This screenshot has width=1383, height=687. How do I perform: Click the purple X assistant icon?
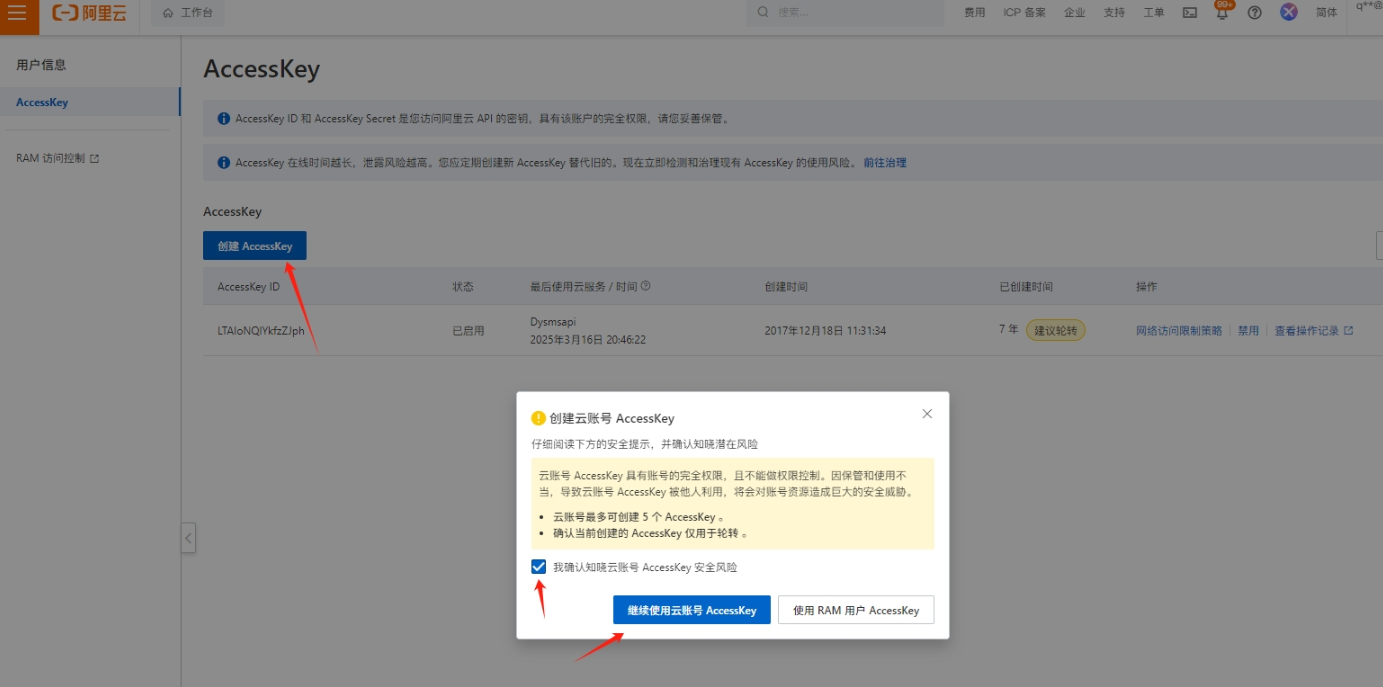click(x=1289, y=12)
